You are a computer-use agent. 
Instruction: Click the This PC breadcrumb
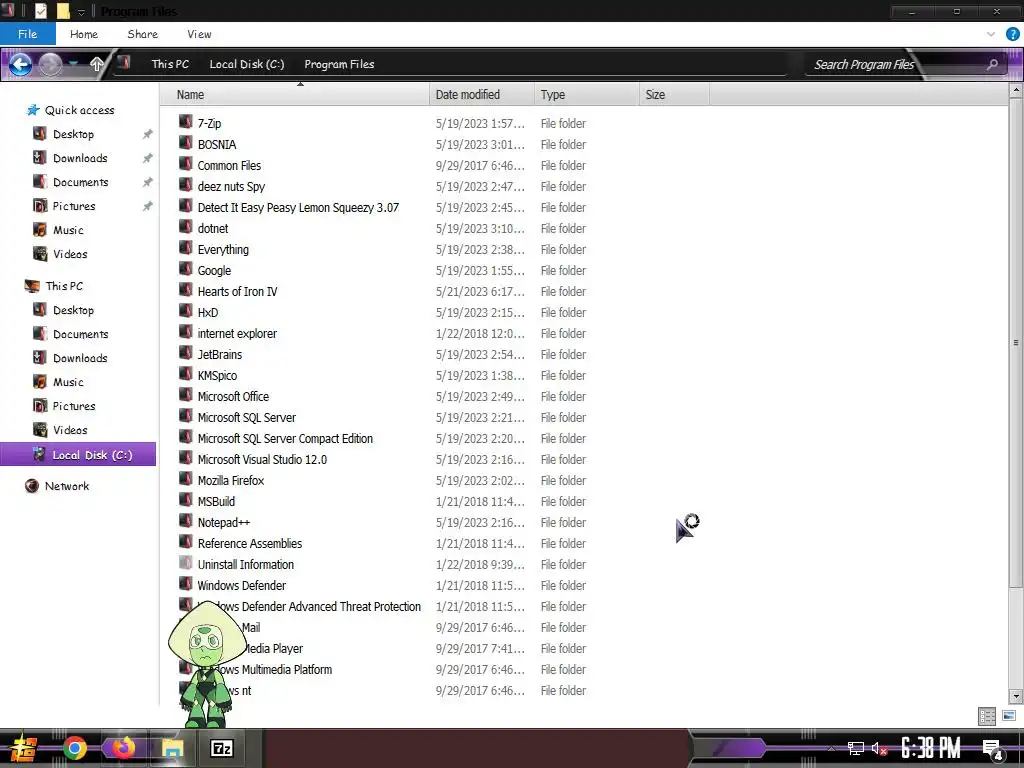tap(170, 64)
